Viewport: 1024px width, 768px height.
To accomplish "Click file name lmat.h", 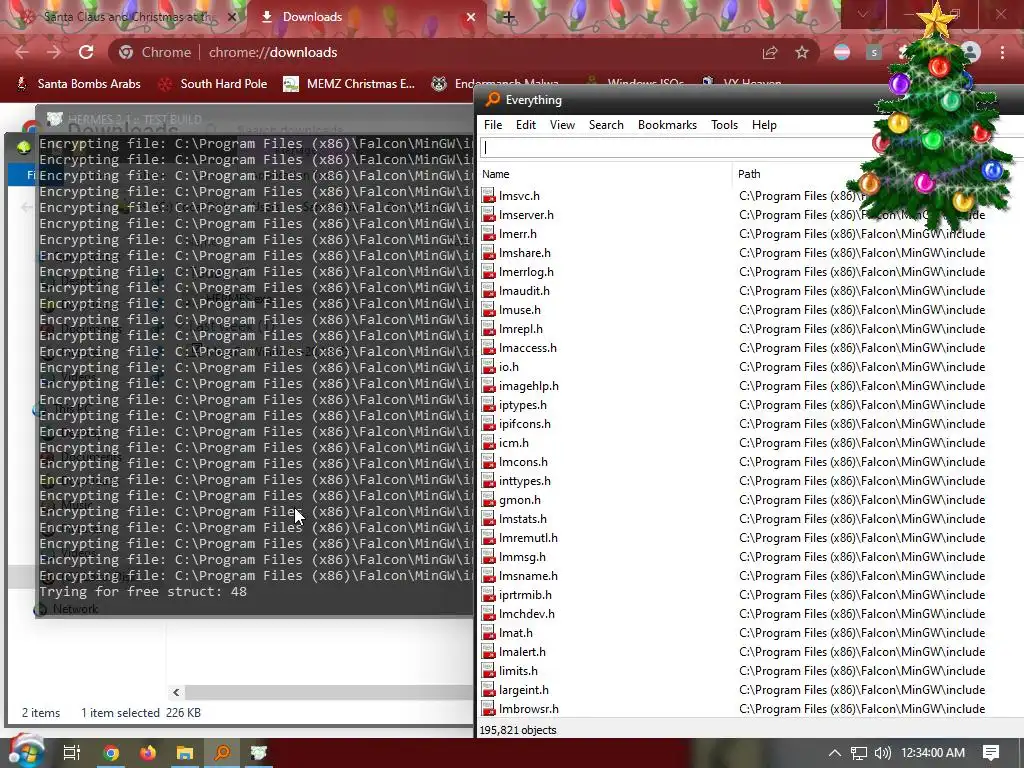I will [515, 632].
